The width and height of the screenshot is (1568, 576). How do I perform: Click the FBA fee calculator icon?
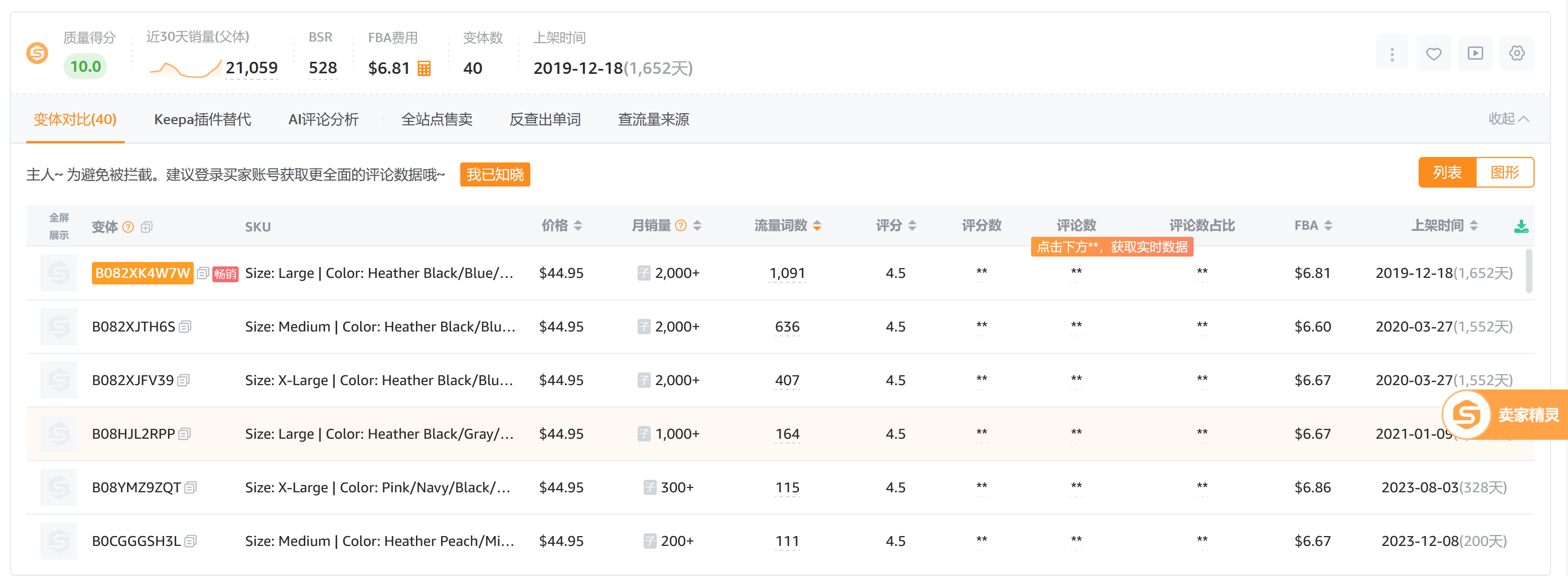(x=424, y=68)
